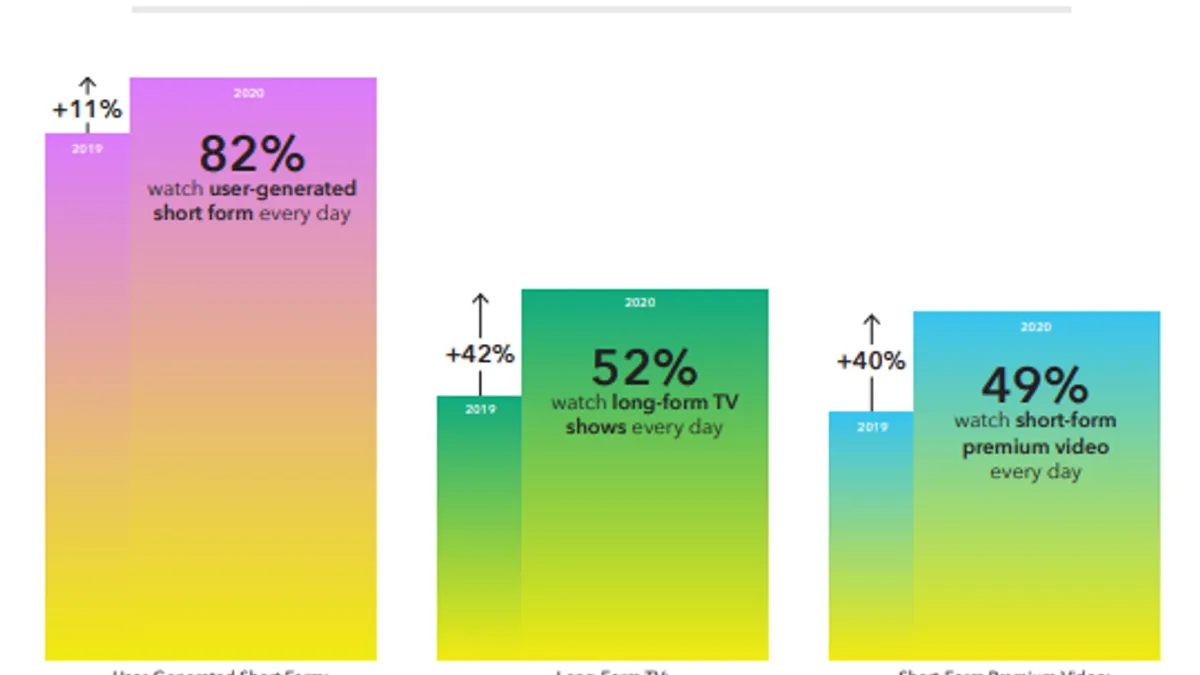The height and width of the screenshot is (675, 1200).
Task: Click the 'user-generated short form' text
Action: click(255, 201)
